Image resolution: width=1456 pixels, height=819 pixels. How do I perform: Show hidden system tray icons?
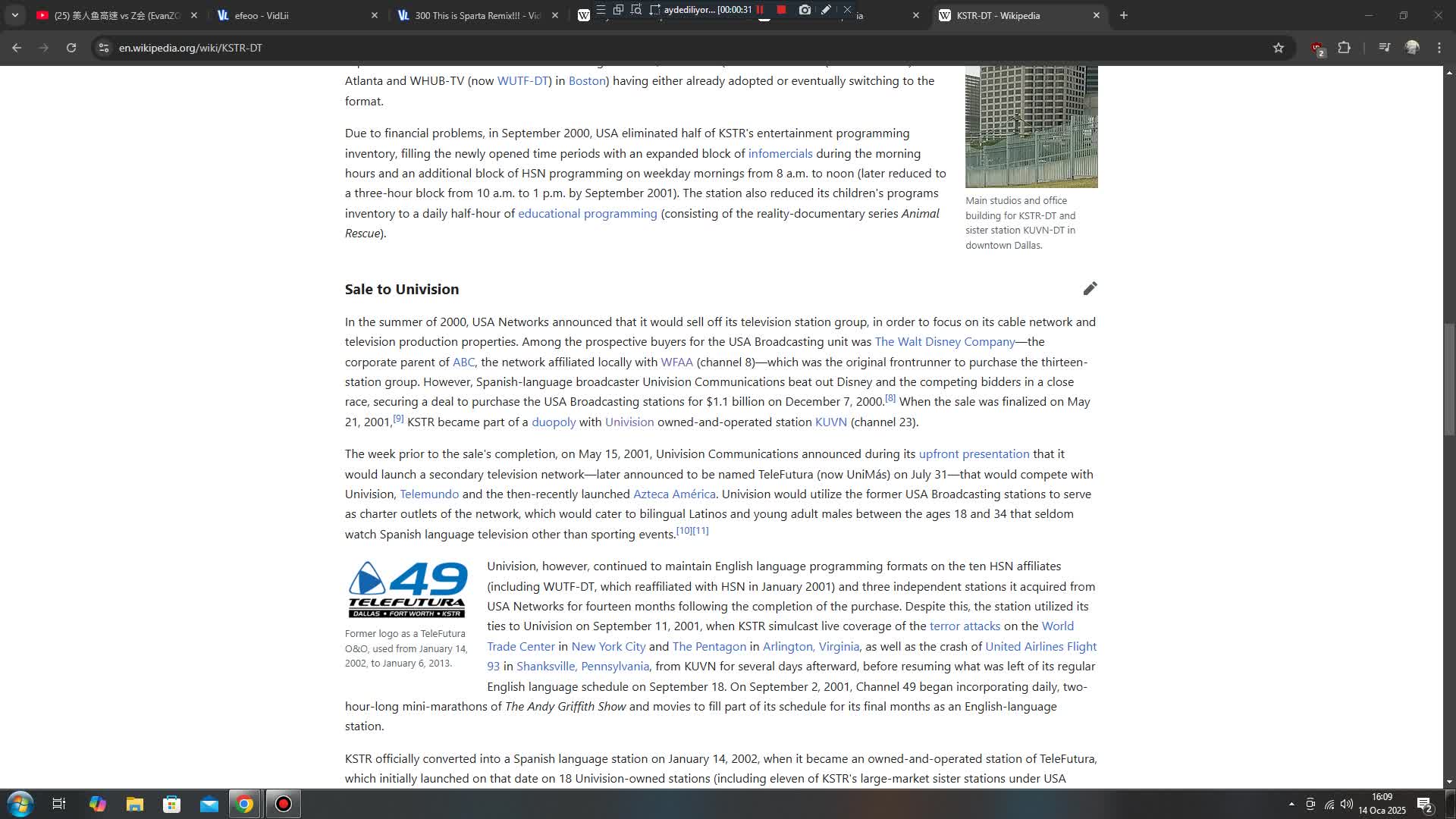[1291, 804]
